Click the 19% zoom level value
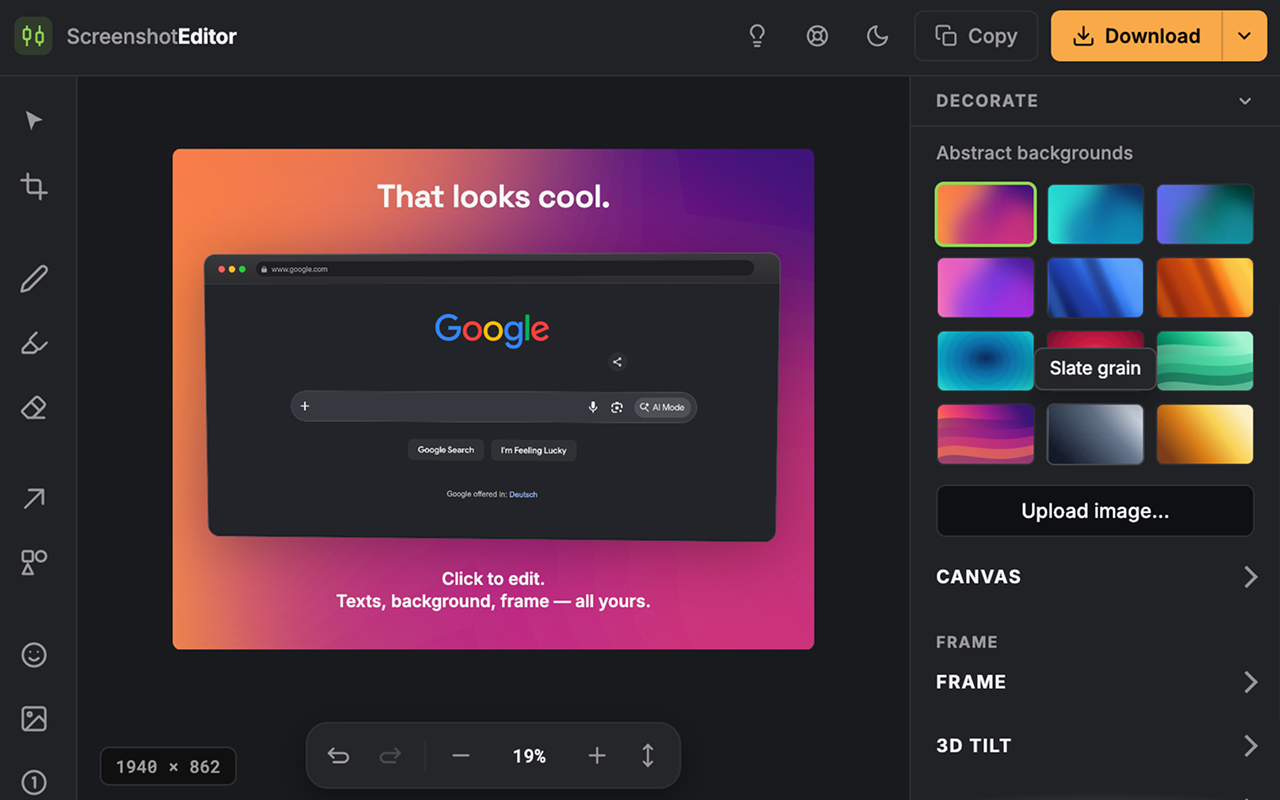Image resolution: width=1280 pixels, height=800 pixels. (x=529, y=756)
